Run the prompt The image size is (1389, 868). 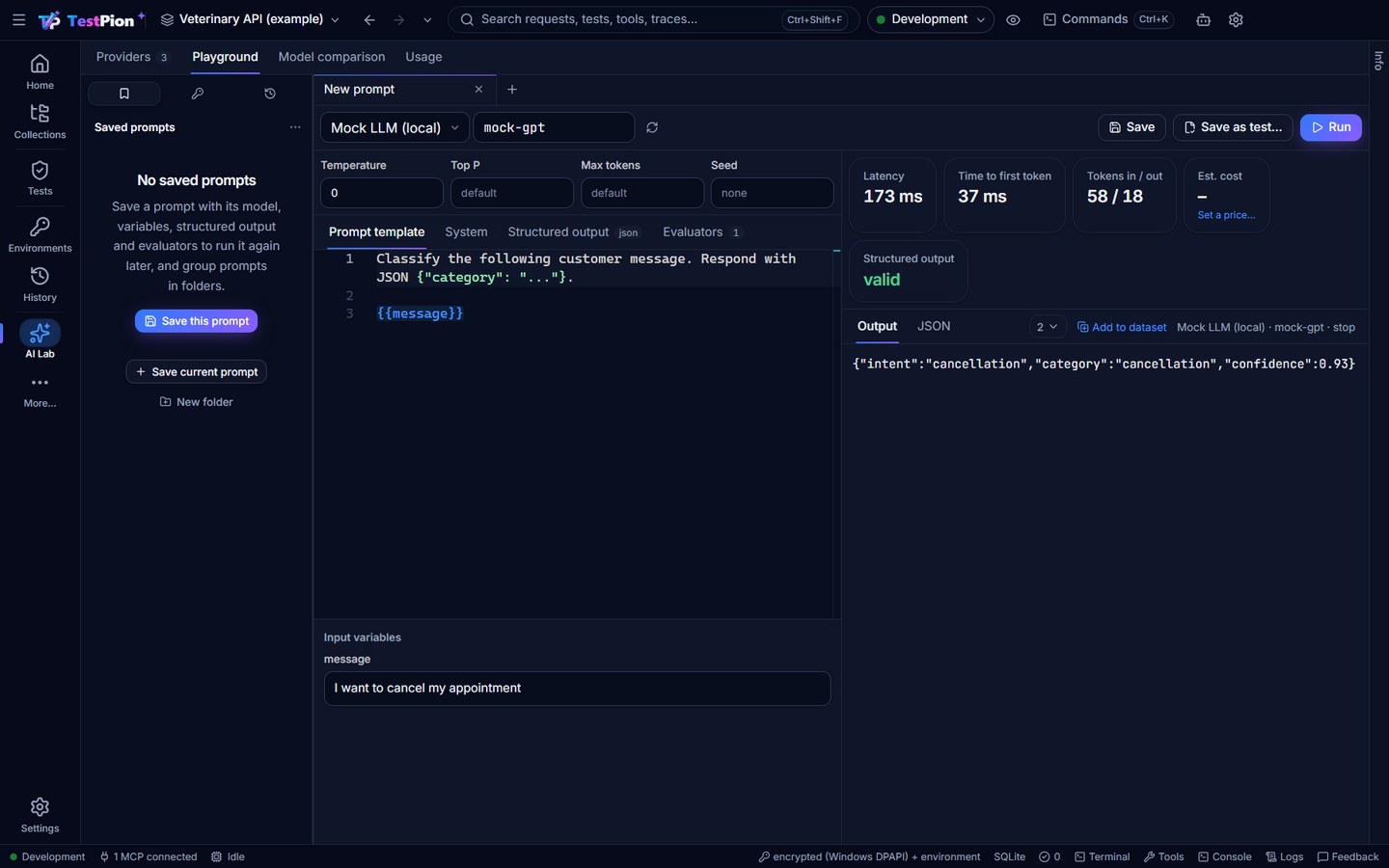click(x=1331, y=127)
